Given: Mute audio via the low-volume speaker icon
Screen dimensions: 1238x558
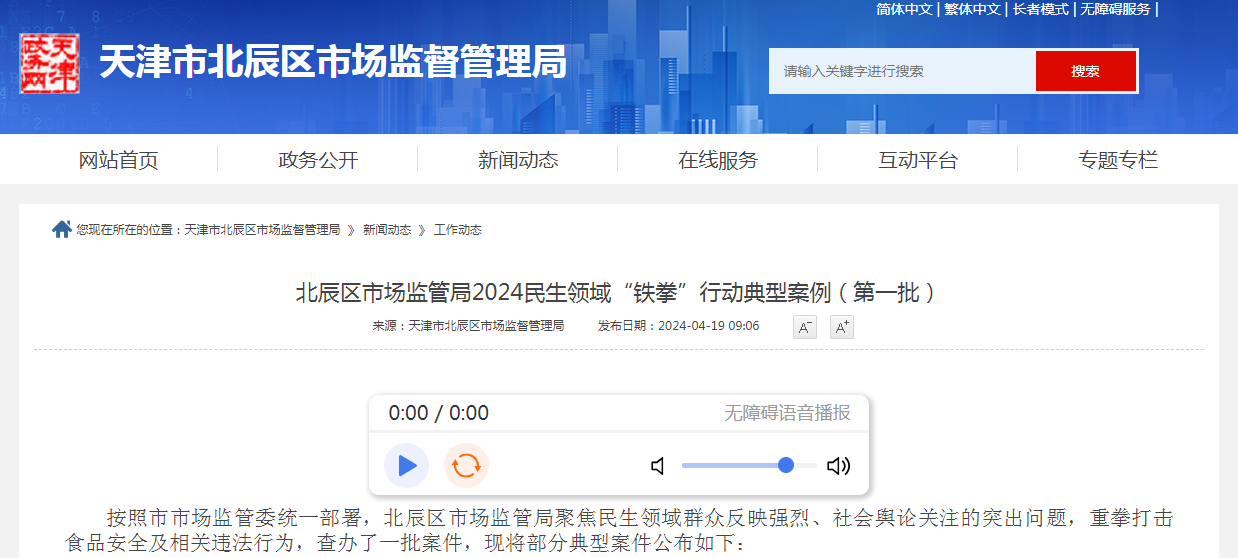Looking at the screenshot, I should click(x=658, y=466).
